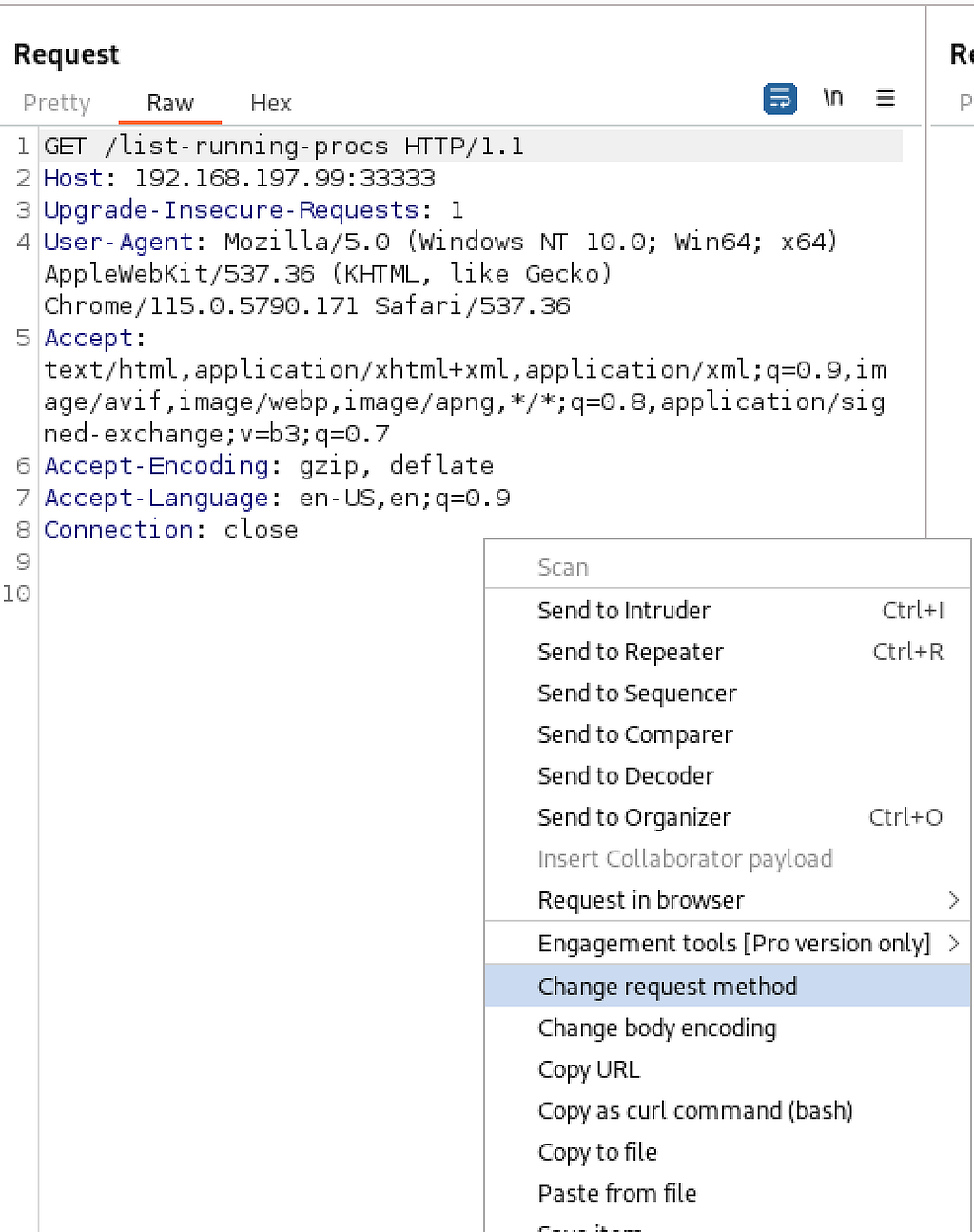Screen dimensions: 974x1232
Task: Switch to the Hex tab
Action: coord(271,103)
